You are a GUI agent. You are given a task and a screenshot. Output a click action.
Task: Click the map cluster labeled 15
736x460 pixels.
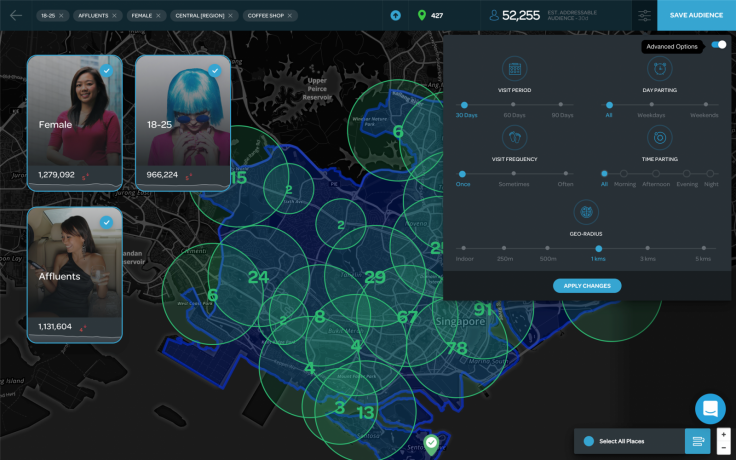click(x=238, y=178)
